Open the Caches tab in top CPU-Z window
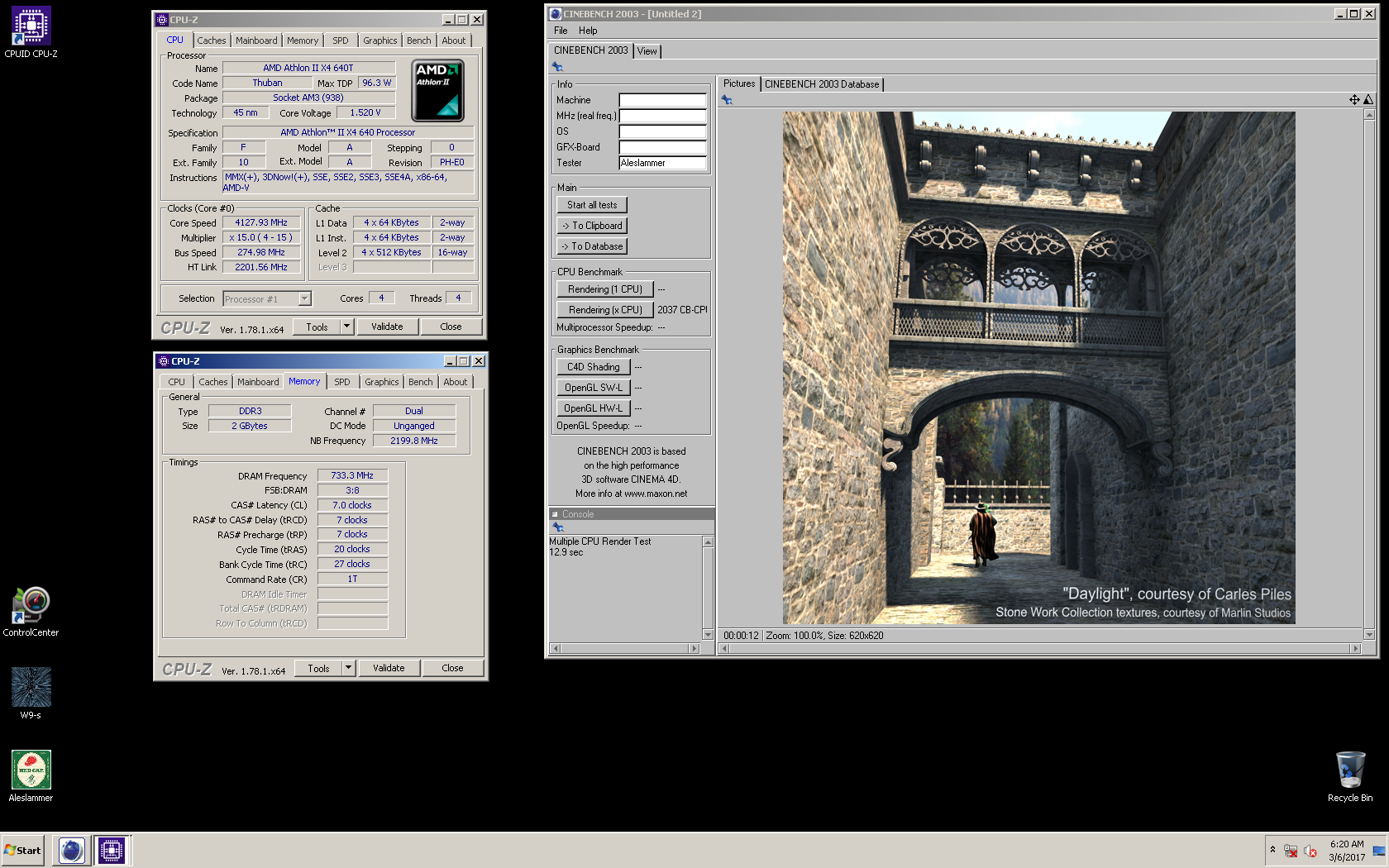The height and width of the screenshot is (868, 1389). [212, 41]
